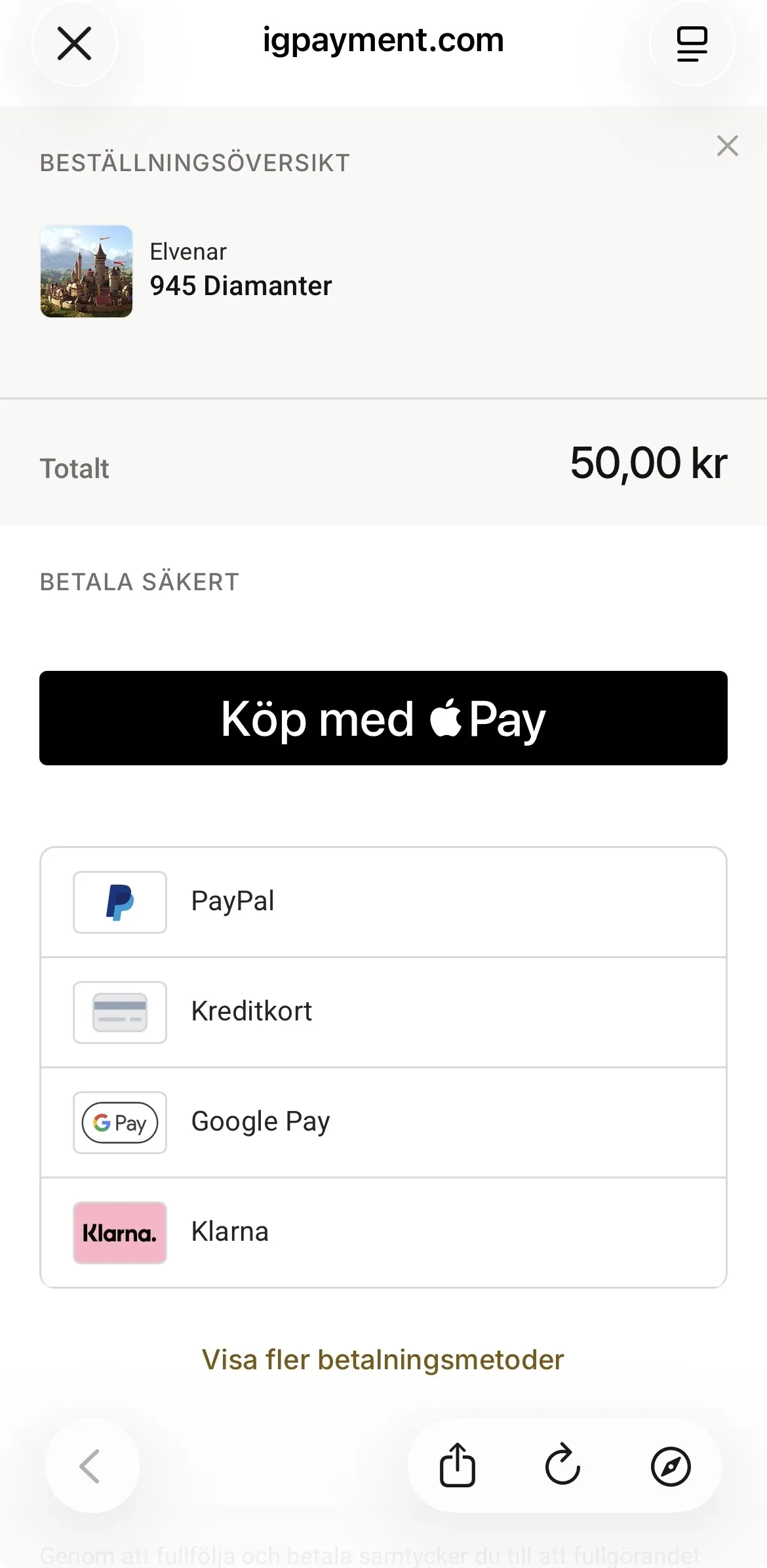767x1568 pixels.
Task: Click the pink Klarna logo
Action: tap(120, 1233)
